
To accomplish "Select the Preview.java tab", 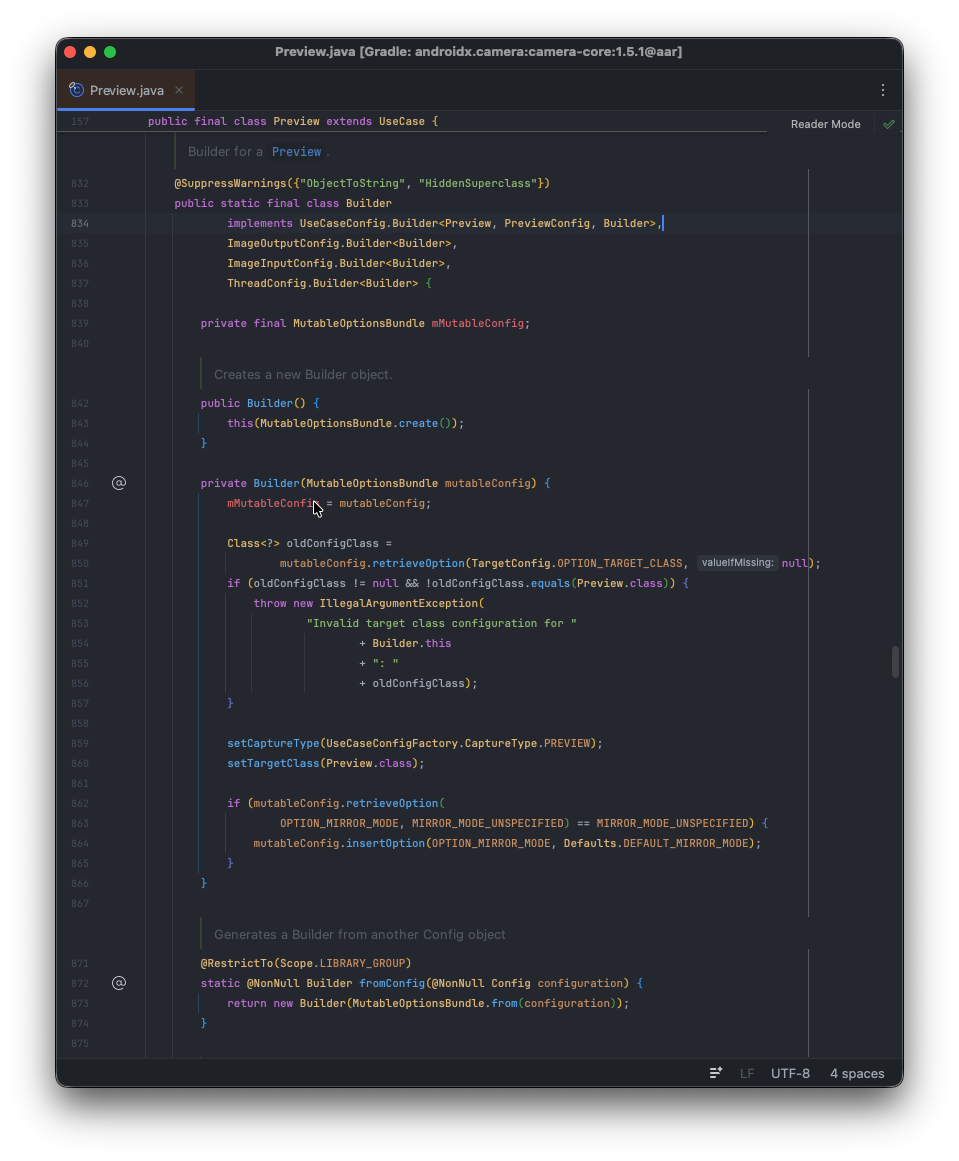I will point(126,90).
